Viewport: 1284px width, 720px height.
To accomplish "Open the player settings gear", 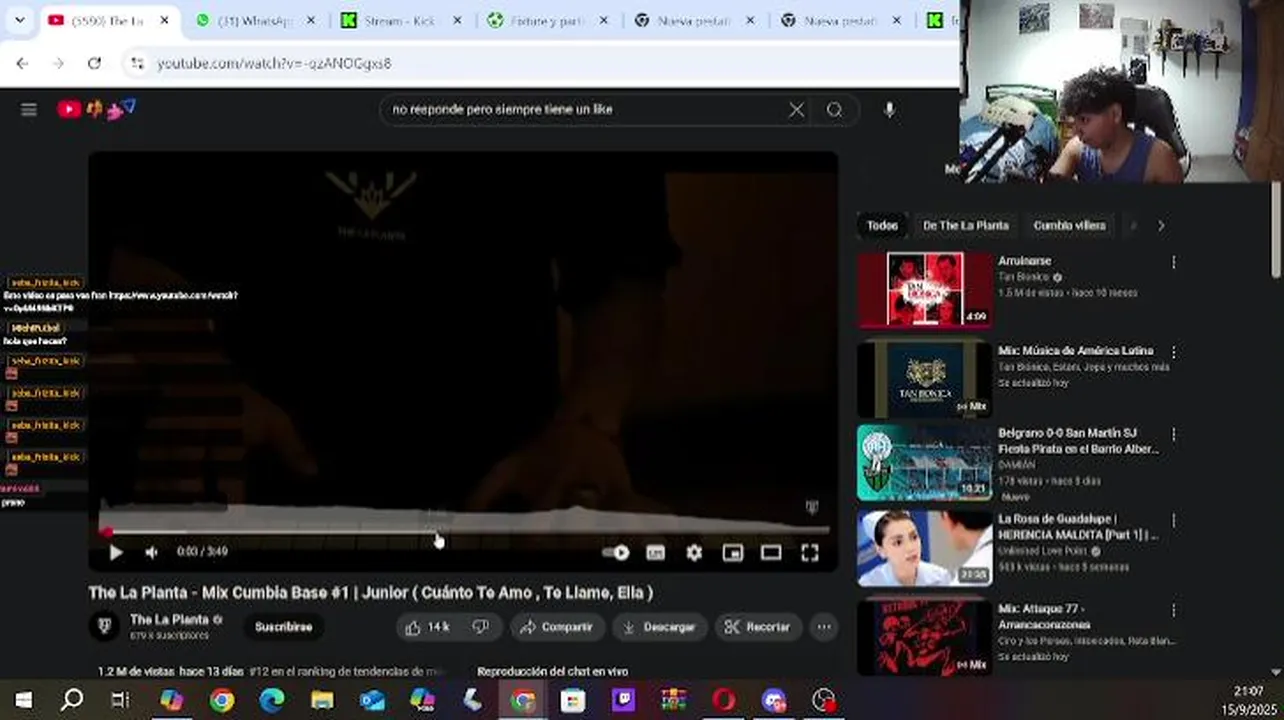I will click(x=694, y=552).
